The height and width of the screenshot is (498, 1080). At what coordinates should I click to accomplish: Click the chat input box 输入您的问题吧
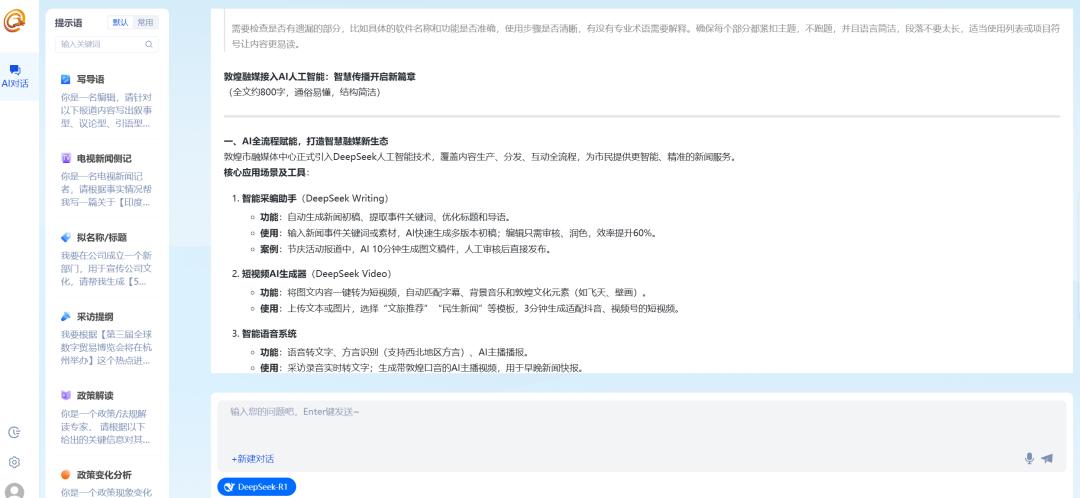[641, 435]
